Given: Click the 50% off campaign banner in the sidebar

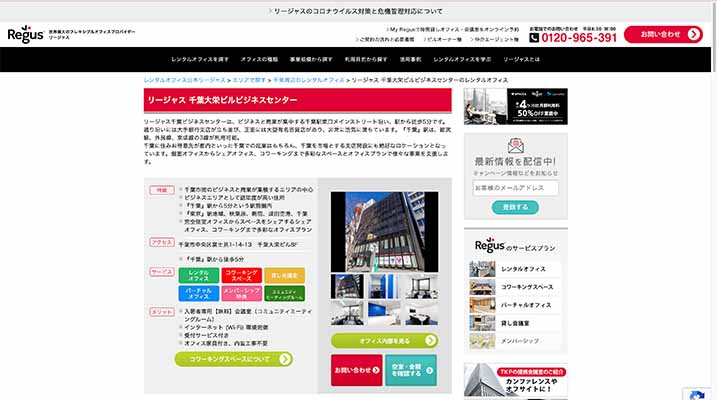Looking at the screenshot, I should click(x=515, y=107).
